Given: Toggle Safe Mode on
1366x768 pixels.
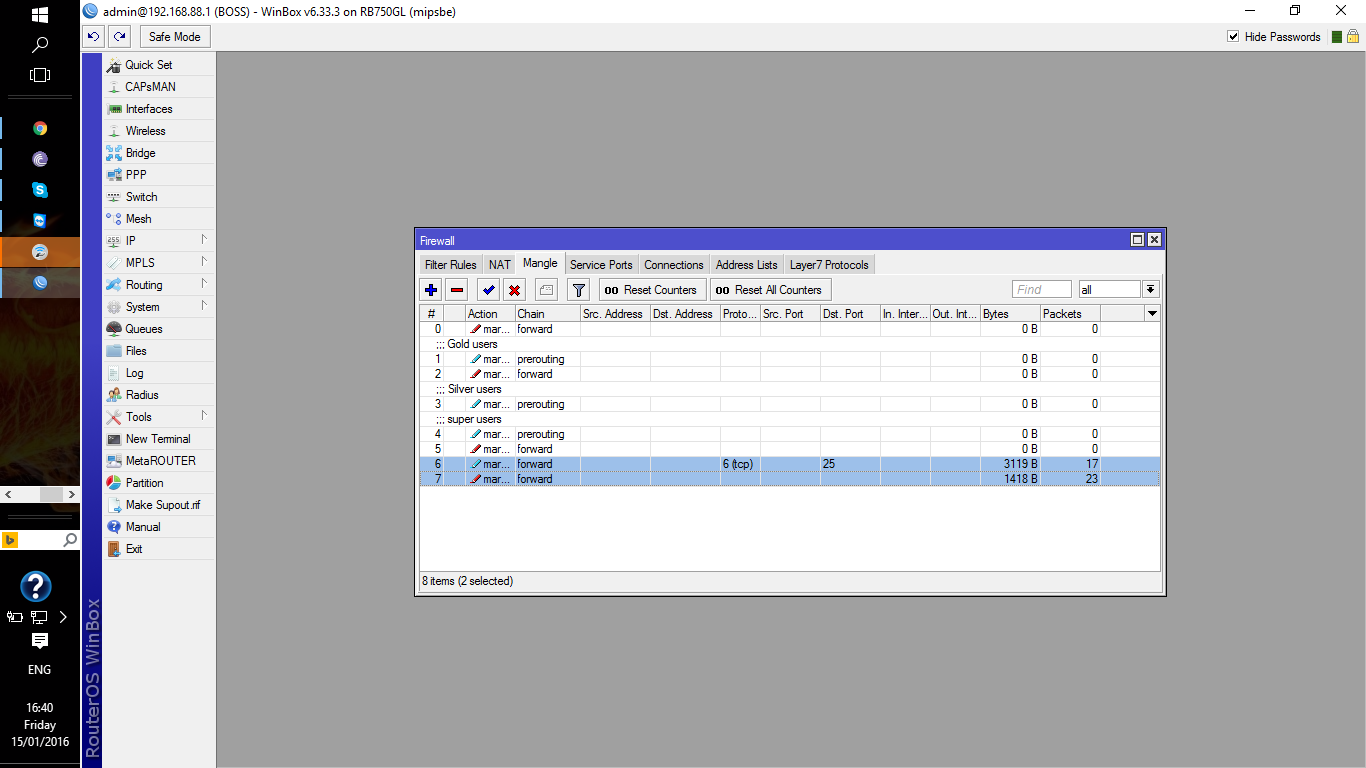Looking at the screenshot, I should [175, 37].
